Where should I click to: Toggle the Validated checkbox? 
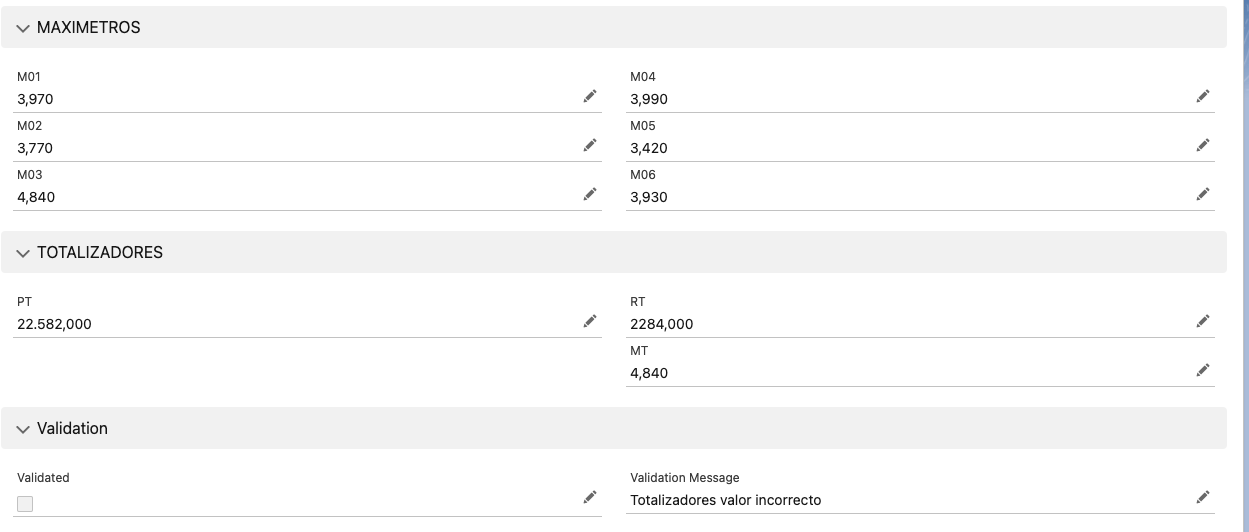point(25,504)
